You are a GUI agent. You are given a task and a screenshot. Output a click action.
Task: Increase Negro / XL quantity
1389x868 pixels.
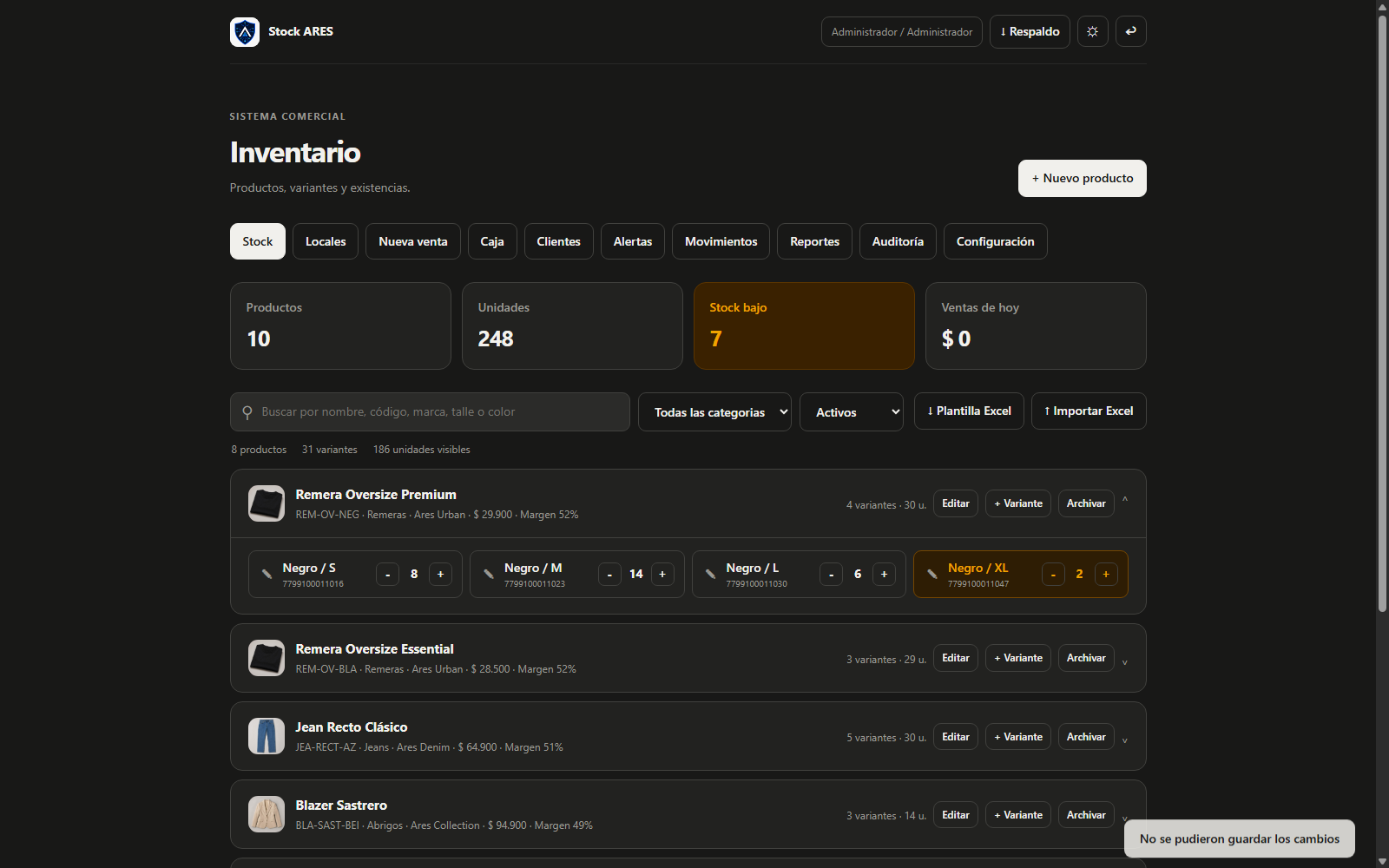[x=1106, y=574]
